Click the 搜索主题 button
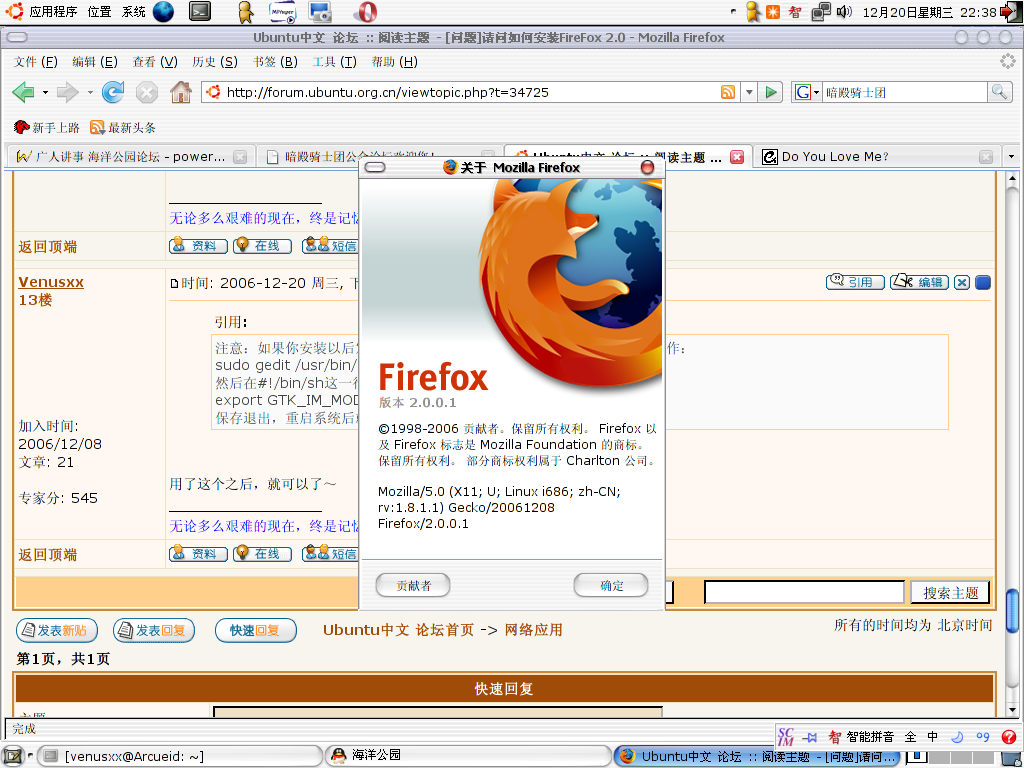This screenshot has width=1024, height=768. (x=950, y=593)
